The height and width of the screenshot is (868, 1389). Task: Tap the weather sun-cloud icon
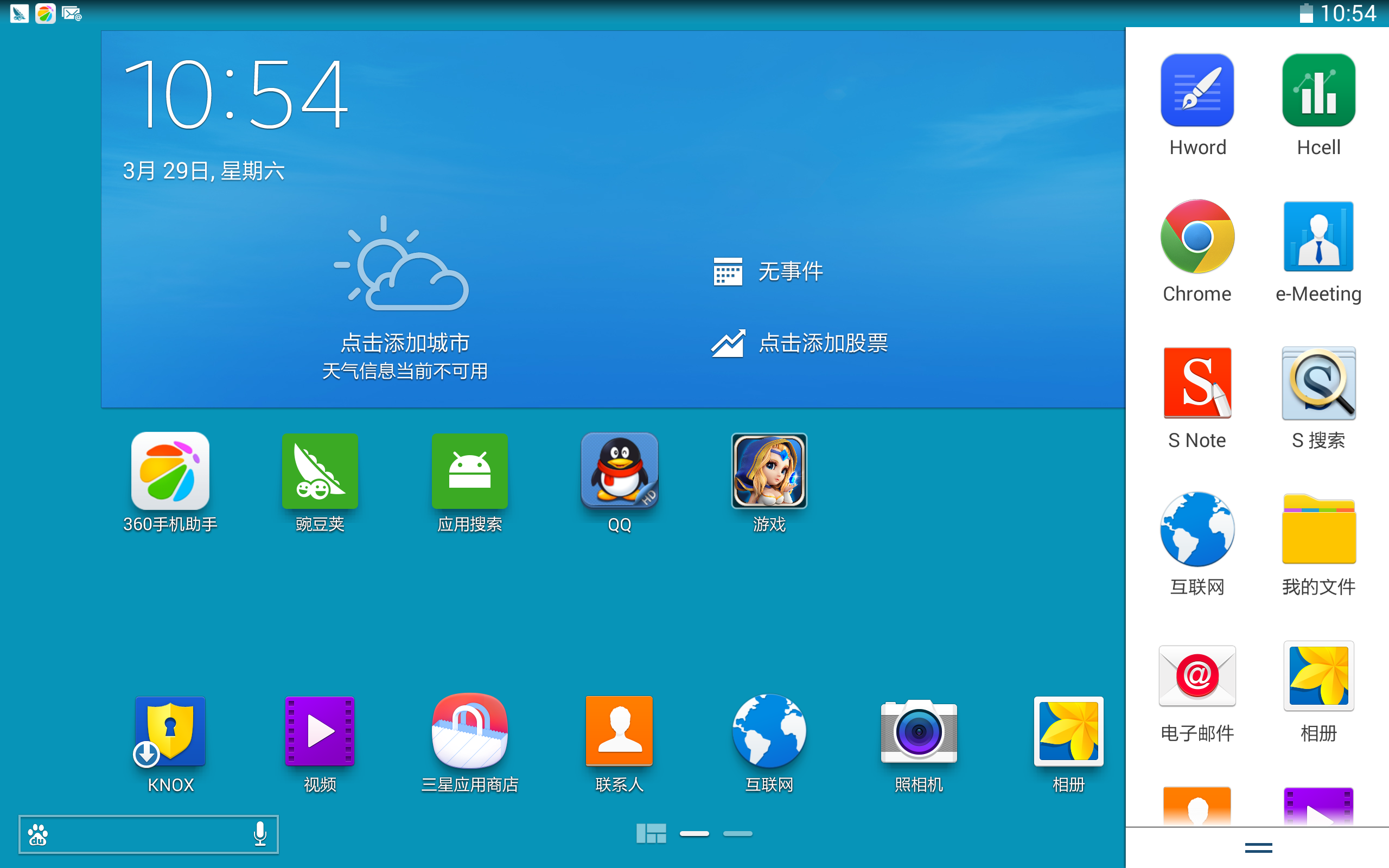(x=401, y=264)
